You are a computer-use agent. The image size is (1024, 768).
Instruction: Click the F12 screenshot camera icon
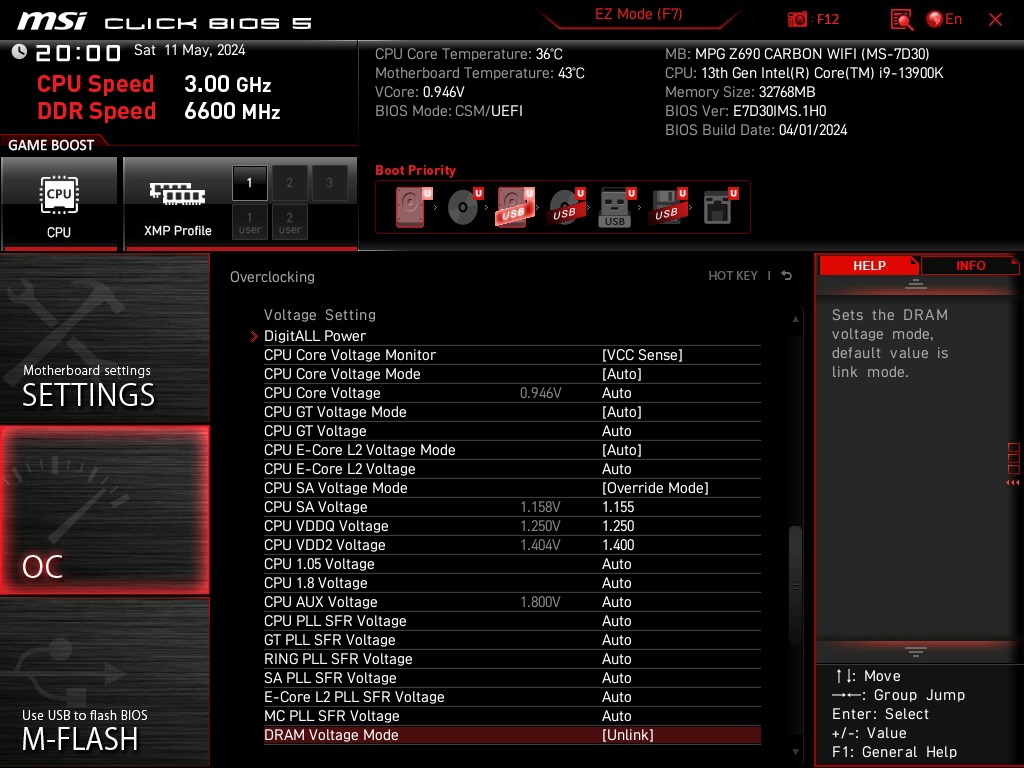(x=797, y=20)
